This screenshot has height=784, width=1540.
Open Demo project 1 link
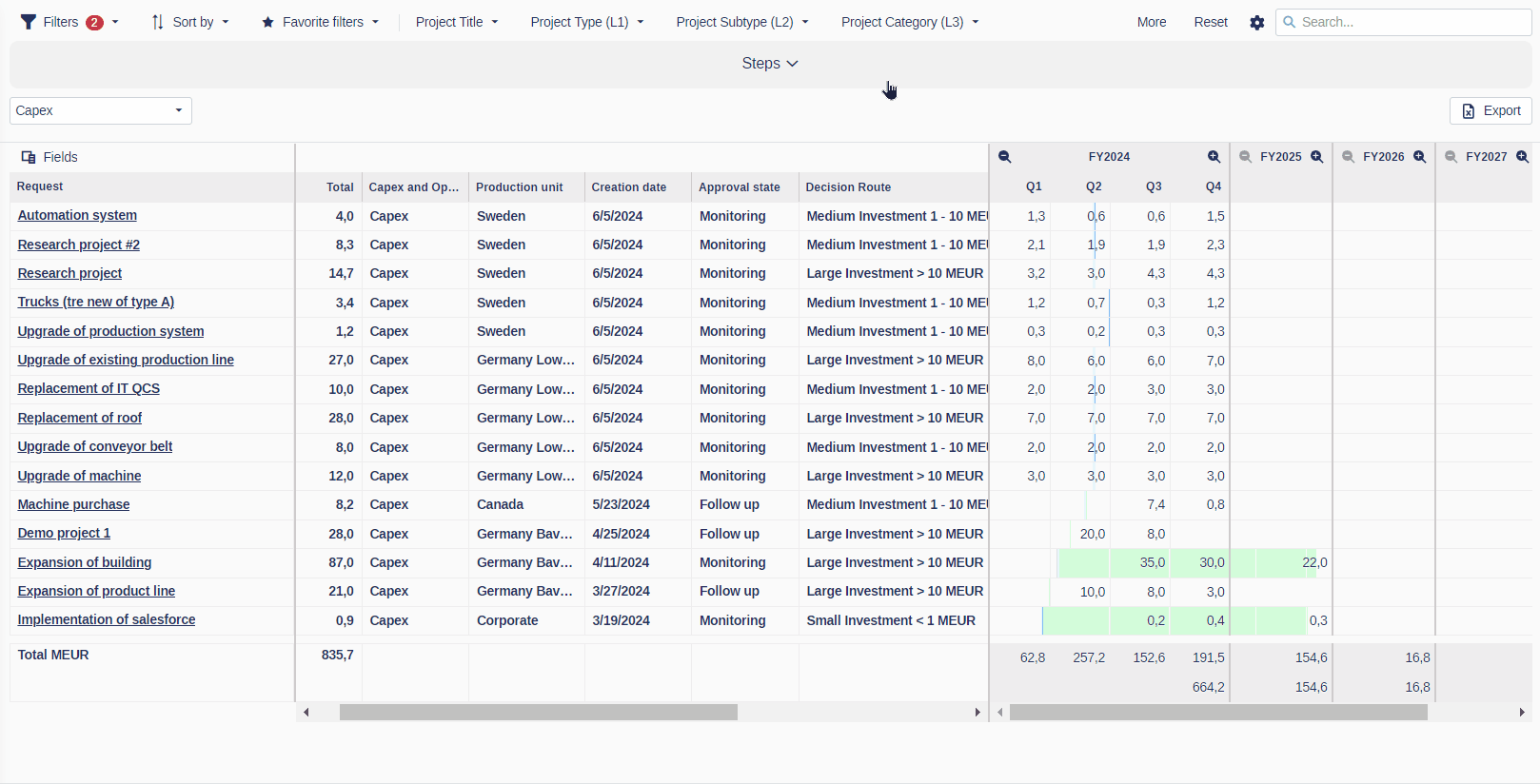pos(64,534)
